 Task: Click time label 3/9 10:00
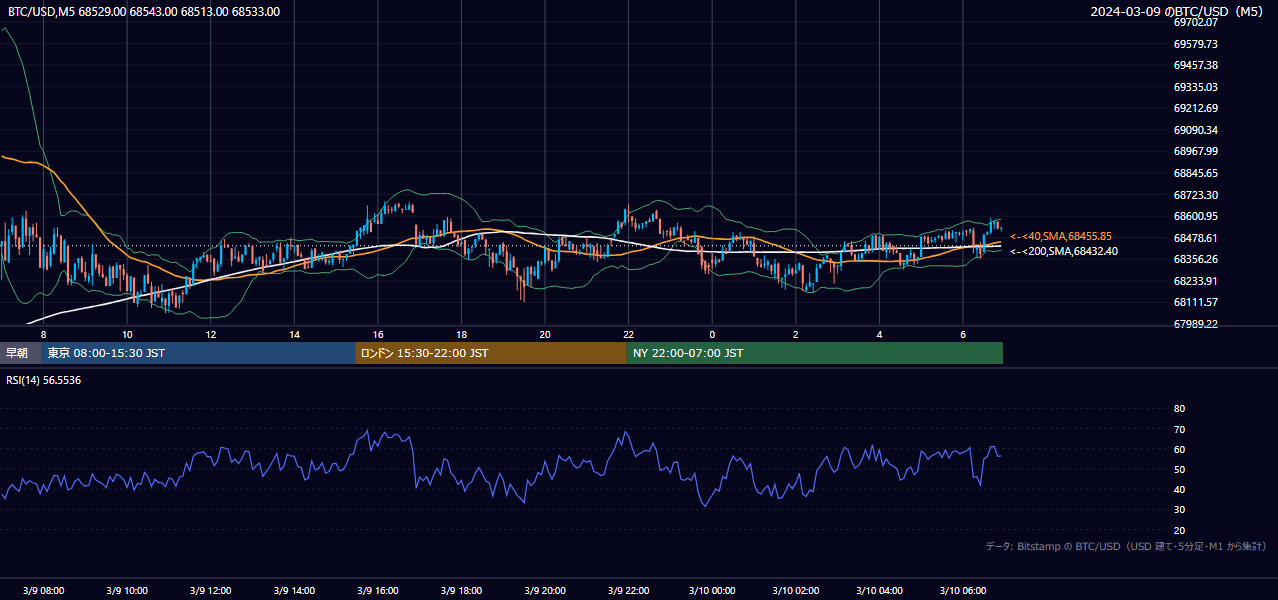127,591
